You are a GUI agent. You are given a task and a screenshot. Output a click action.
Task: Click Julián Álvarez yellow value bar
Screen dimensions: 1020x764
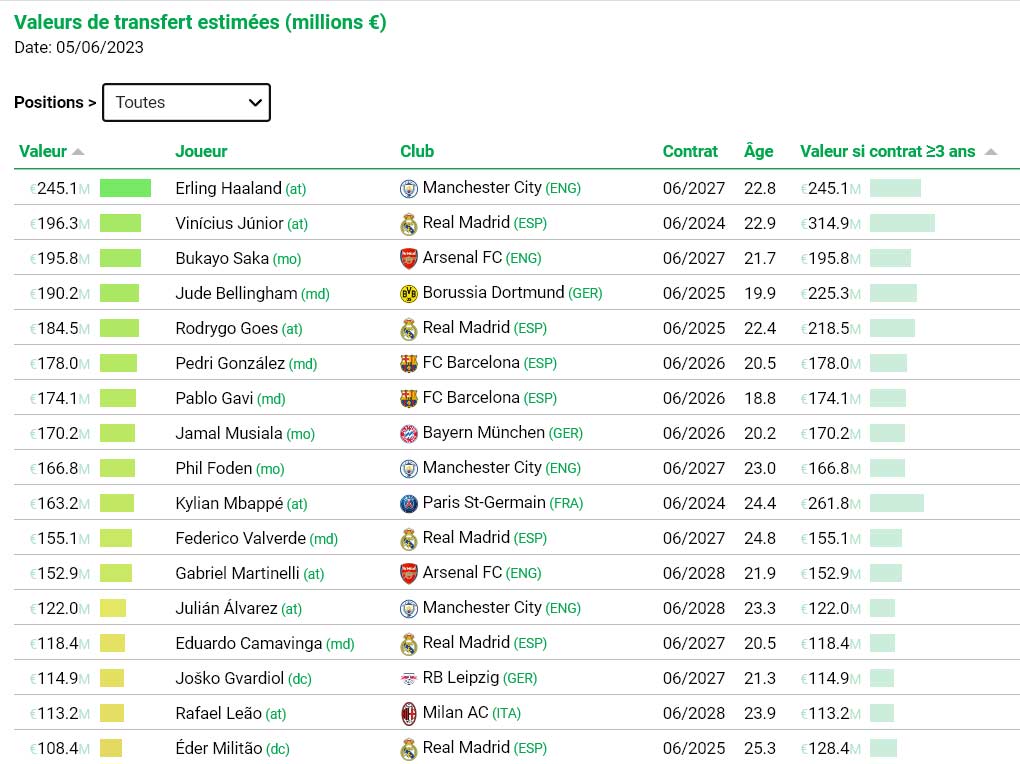pyautogui.click(x=113, y=608)
